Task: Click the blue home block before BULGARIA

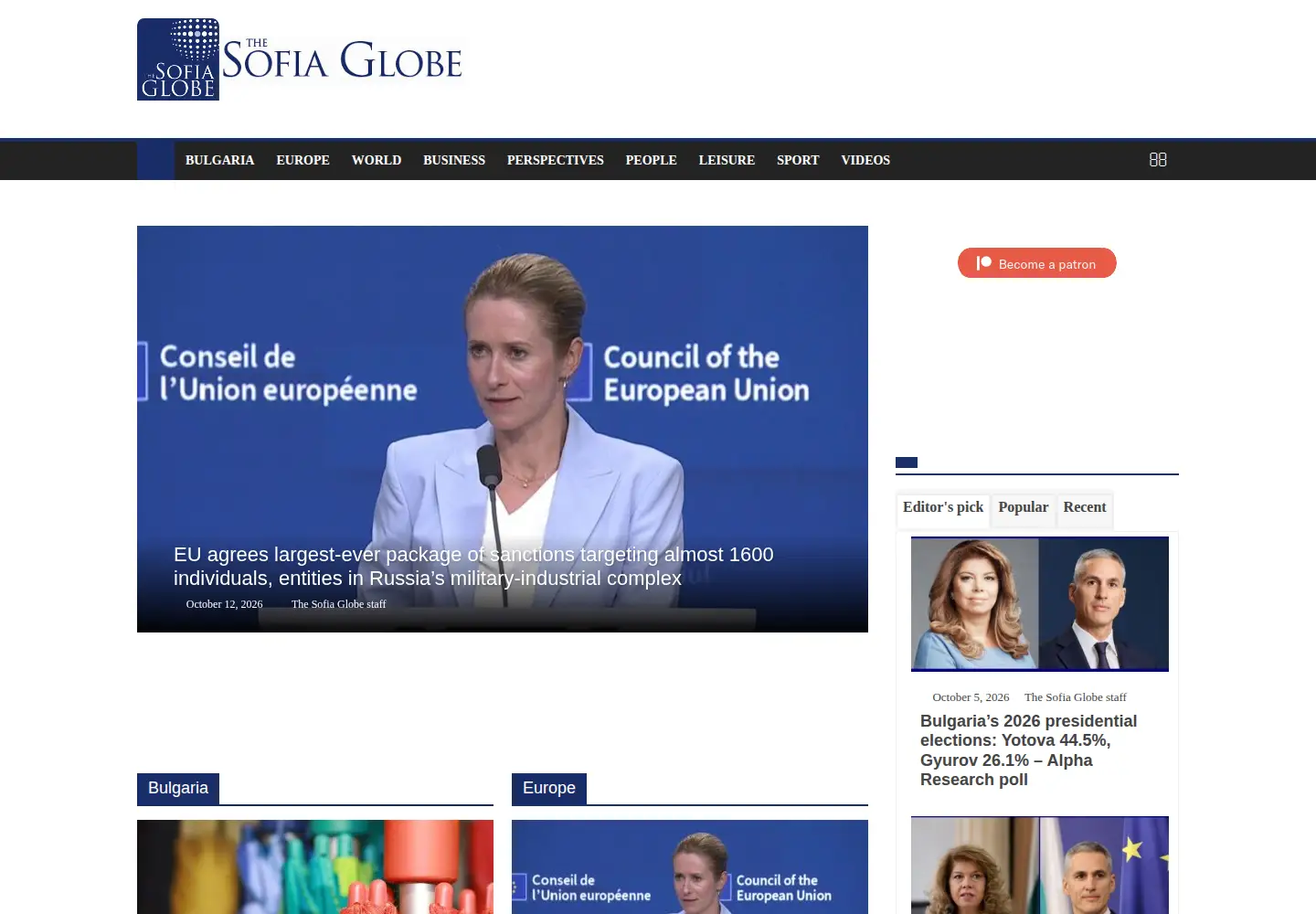Action: point(155,160)
